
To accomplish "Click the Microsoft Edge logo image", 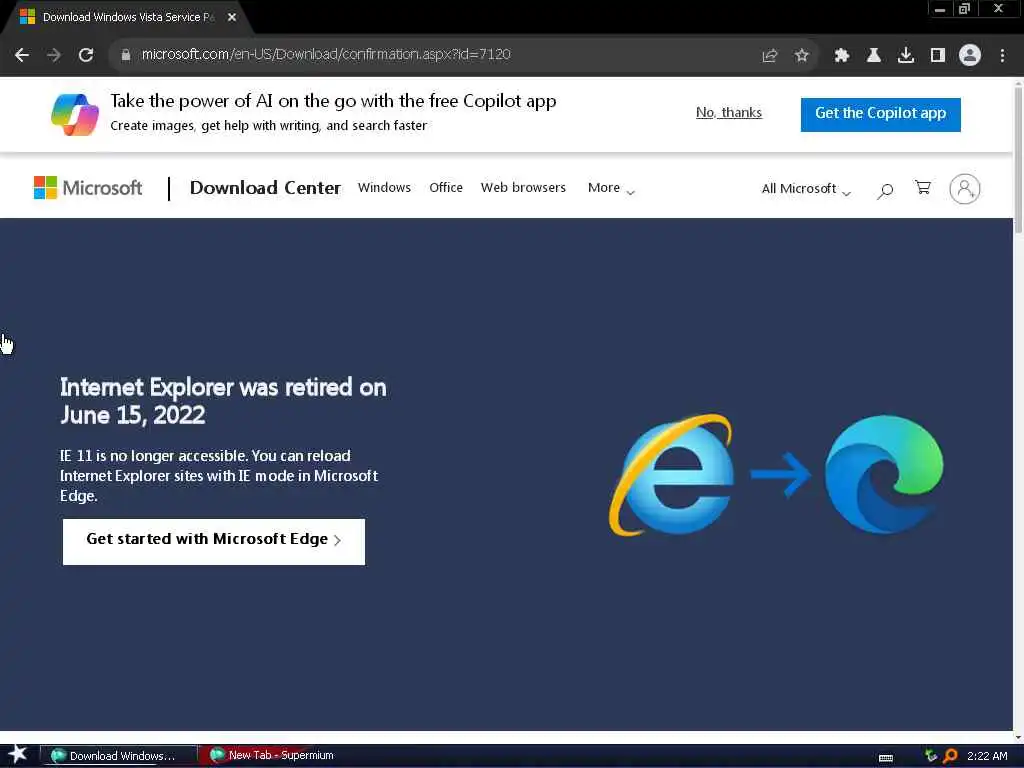I will [884, 474].
